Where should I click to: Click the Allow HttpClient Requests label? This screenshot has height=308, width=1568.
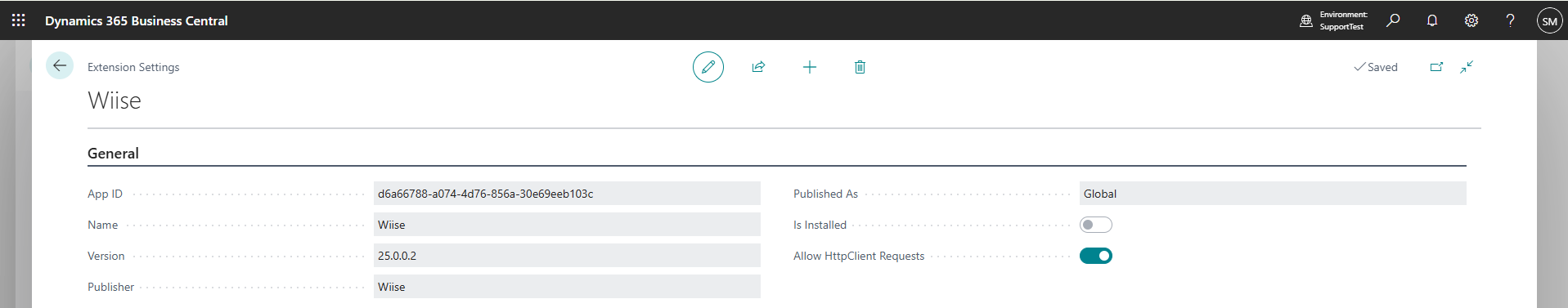click(859, 256)
